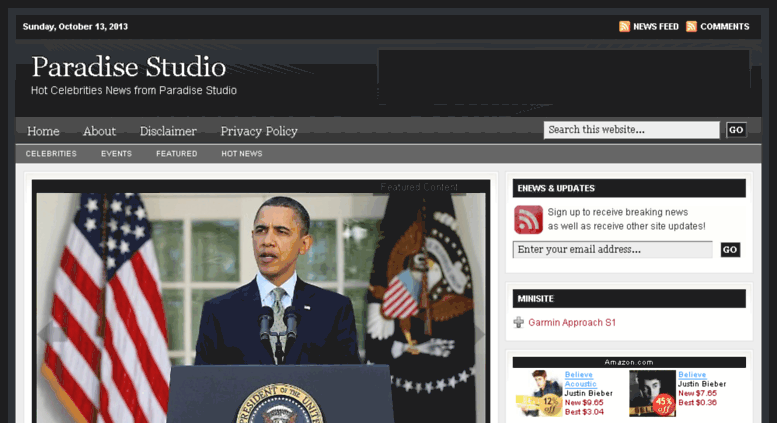The height and width of the screenshot is (423, 777).
Task: Click the Comments RSS icon
Action: tap(691, 26)
